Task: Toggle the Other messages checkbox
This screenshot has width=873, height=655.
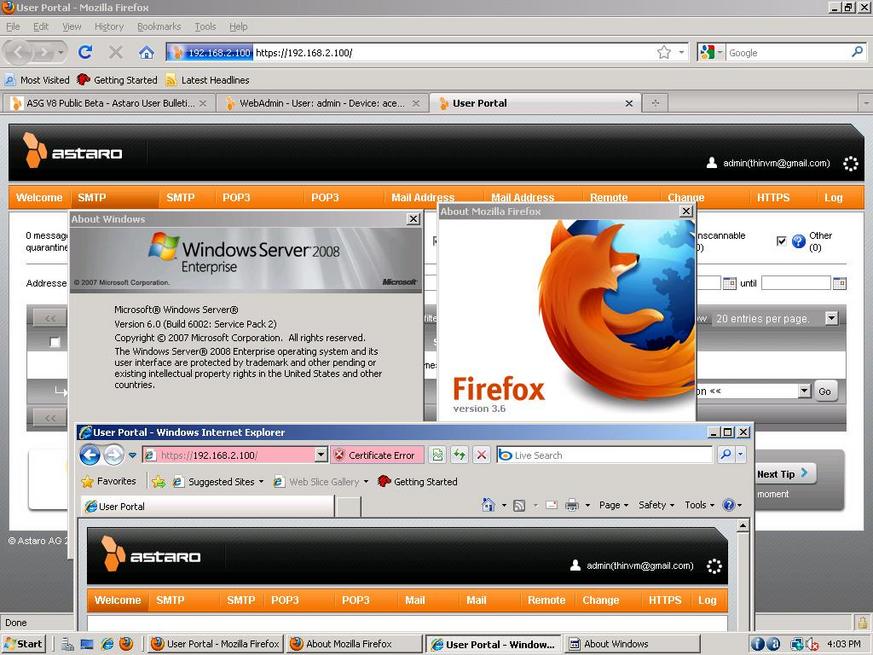Action: 781,241
